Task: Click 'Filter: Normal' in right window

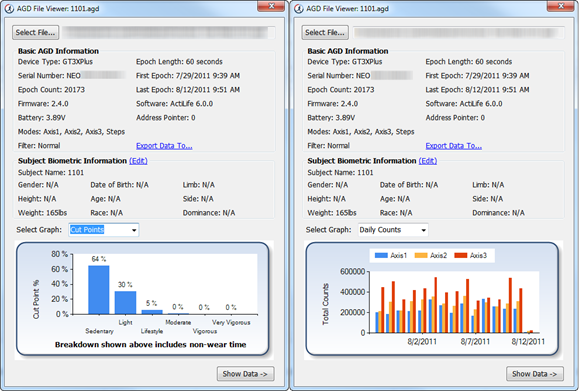Action: click(329, 146)
